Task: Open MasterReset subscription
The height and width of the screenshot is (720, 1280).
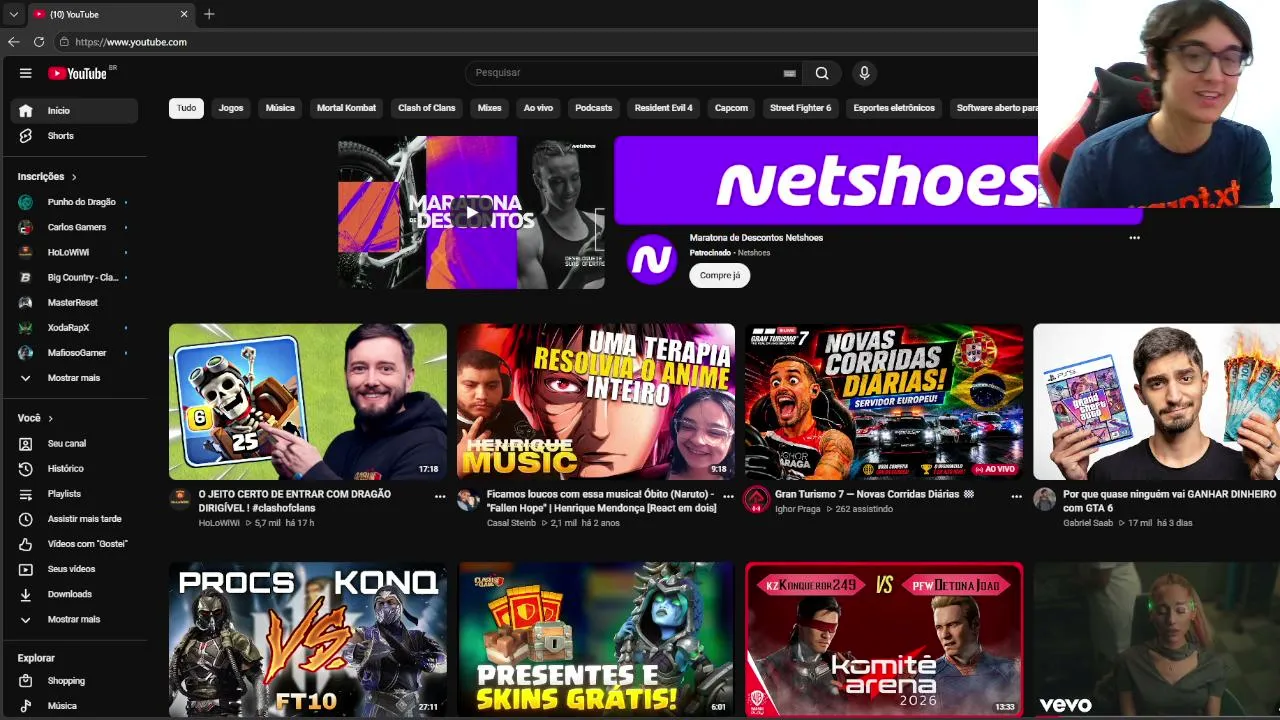Action: pyautogui.click(x=74, y=303)
